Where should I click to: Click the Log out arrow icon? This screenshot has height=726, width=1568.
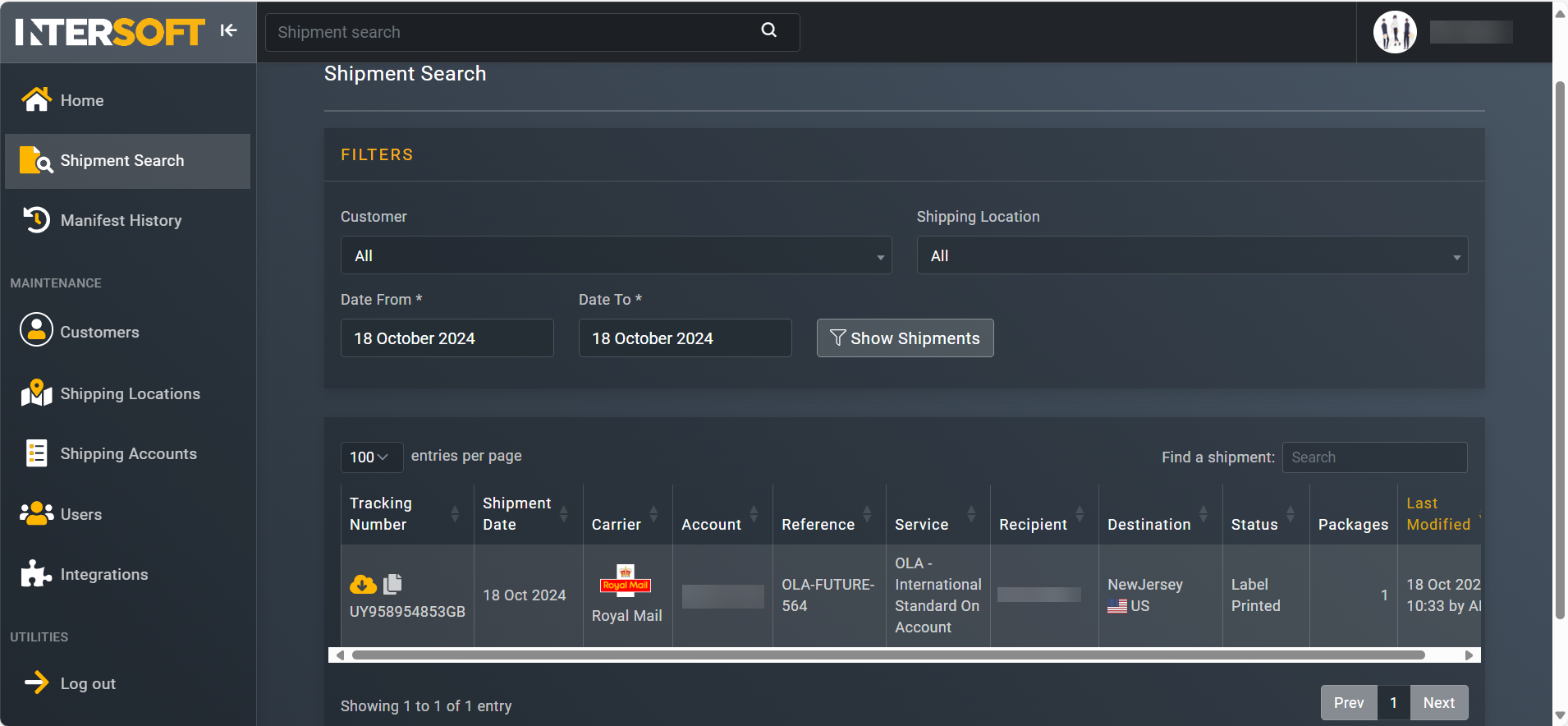[36, 682]
